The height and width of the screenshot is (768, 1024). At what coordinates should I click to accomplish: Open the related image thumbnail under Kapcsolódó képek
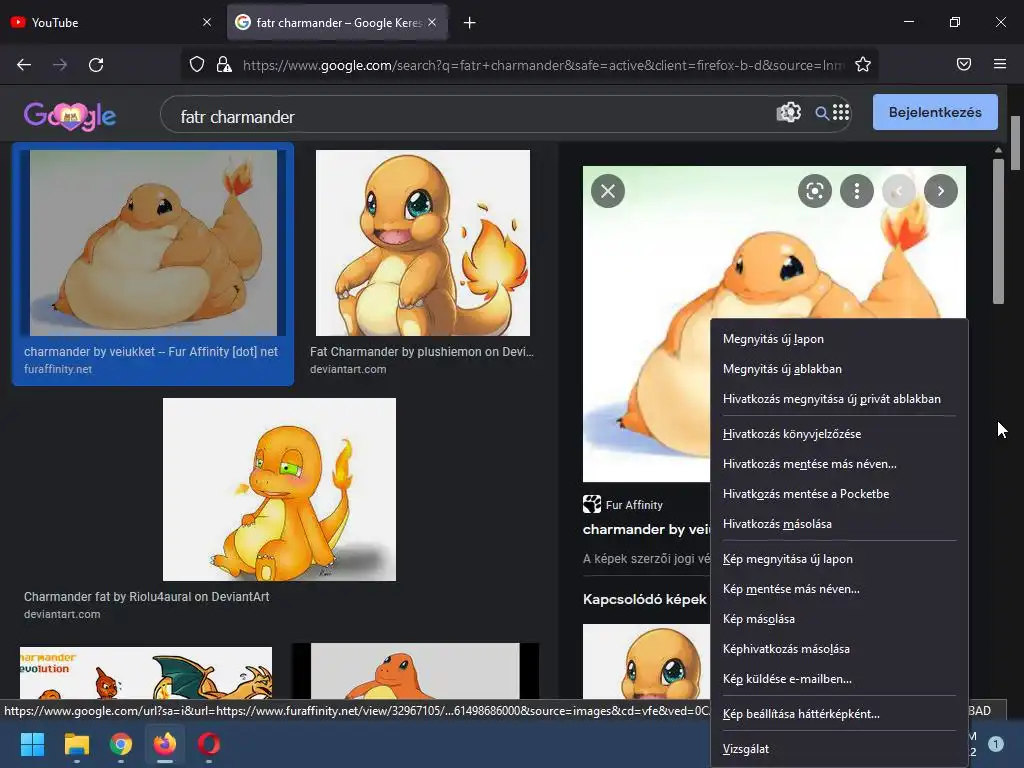click(x=646, y=661)
